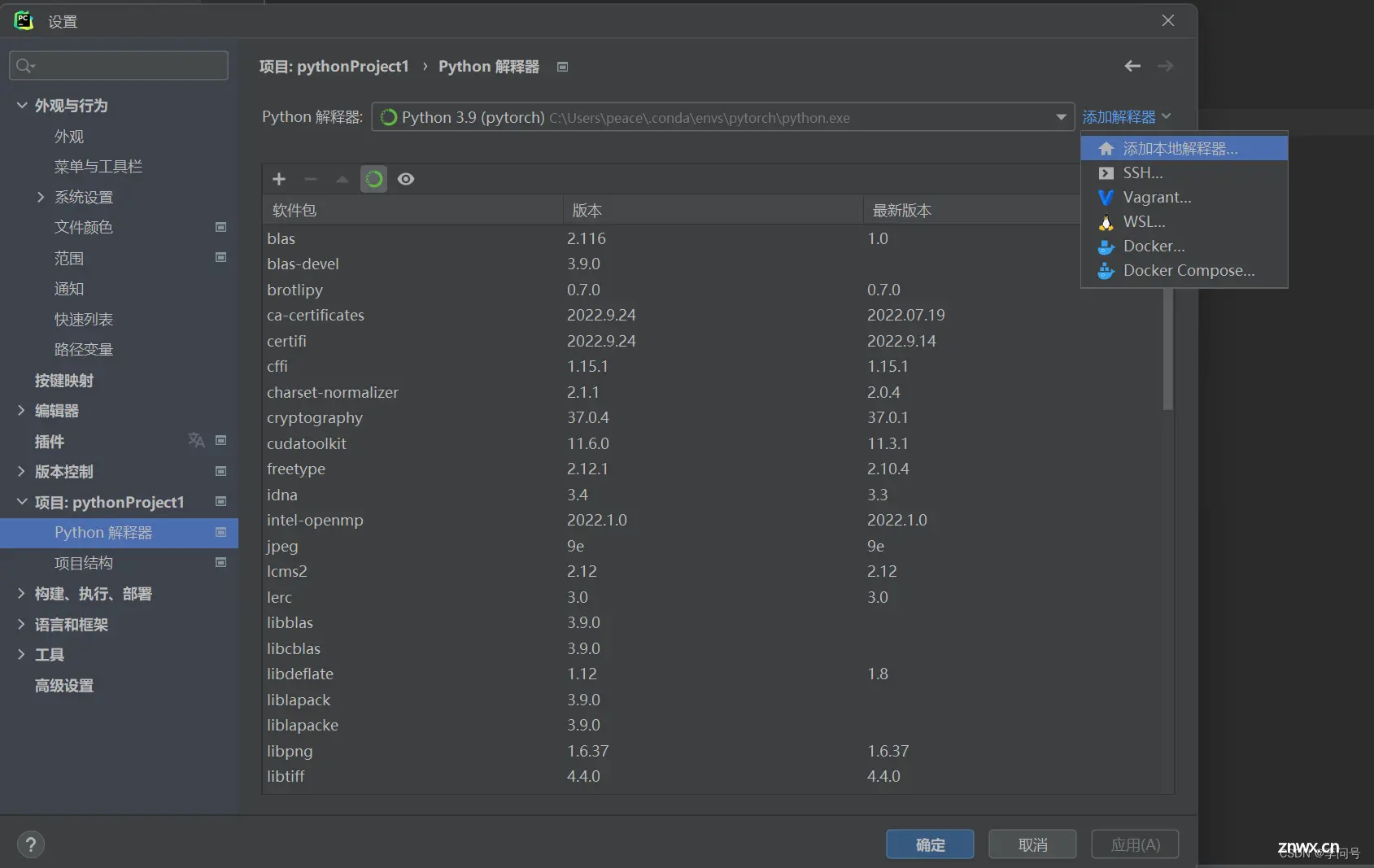Screen dimensions: 1374x868
Task: Toggle the show early releases eye icon
Action: point(406,179)
